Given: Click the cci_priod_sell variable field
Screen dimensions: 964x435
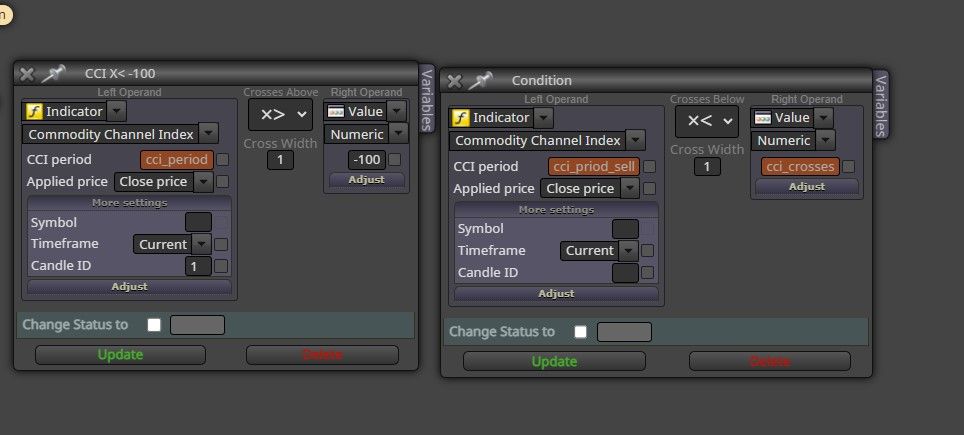Looking at the screenshot, I should coord(594,167).
